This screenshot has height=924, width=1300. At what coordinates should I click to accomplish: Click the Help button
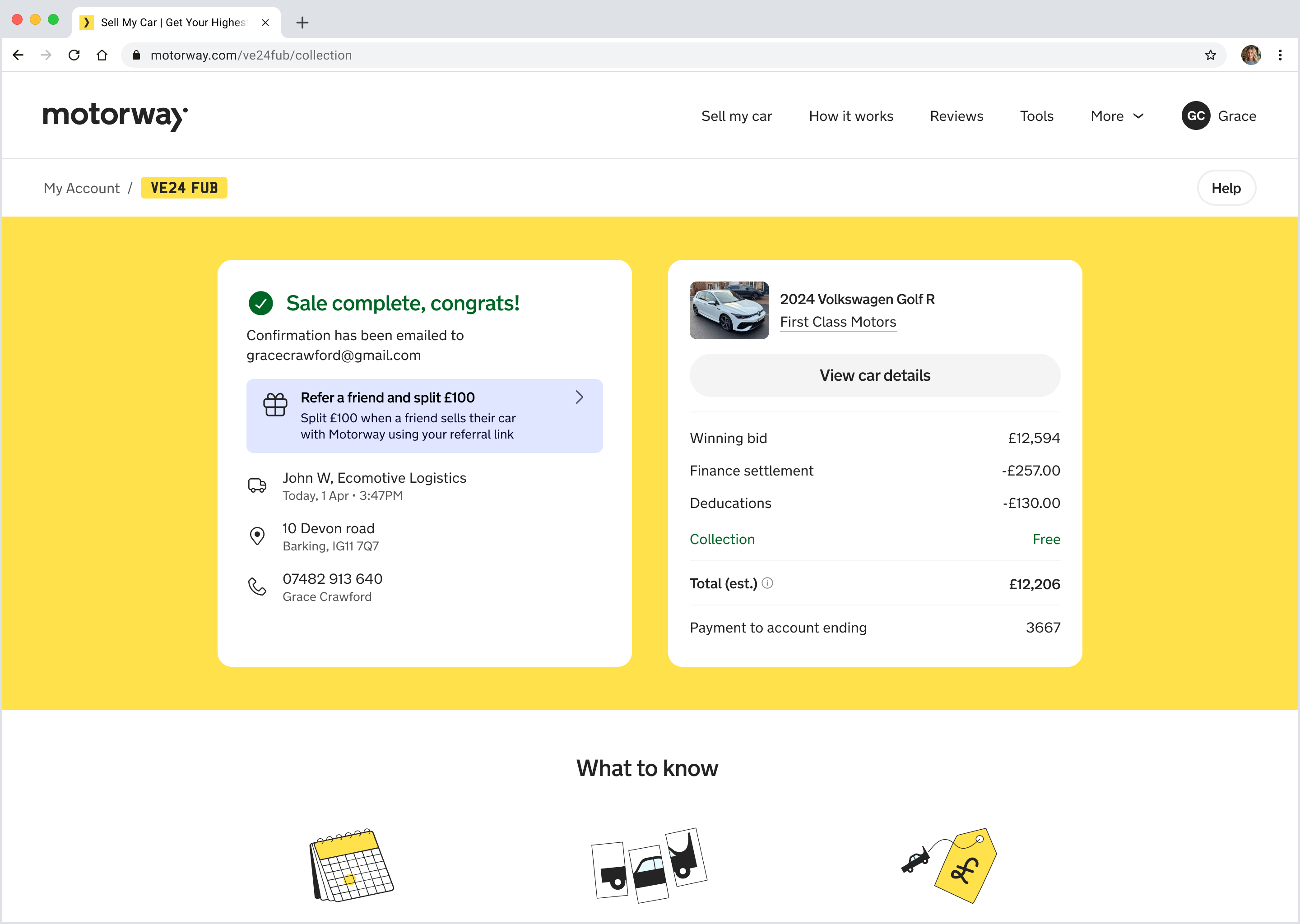(1226, 188)
